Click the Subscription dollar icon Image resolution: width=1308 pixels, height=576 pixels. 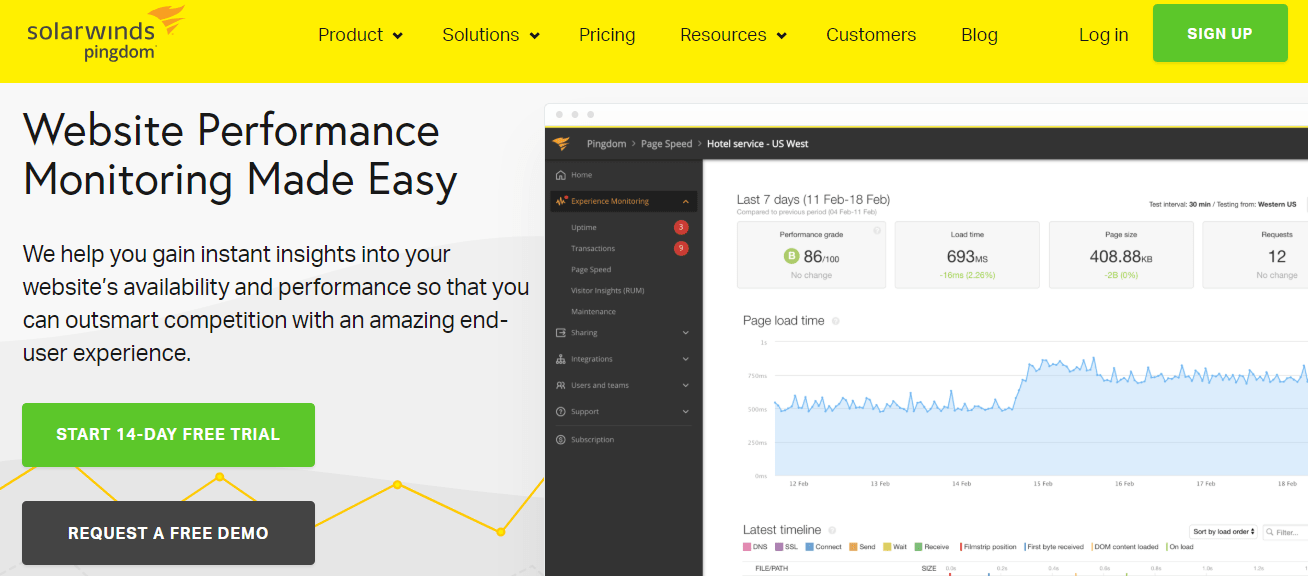[x=561, y=439]
